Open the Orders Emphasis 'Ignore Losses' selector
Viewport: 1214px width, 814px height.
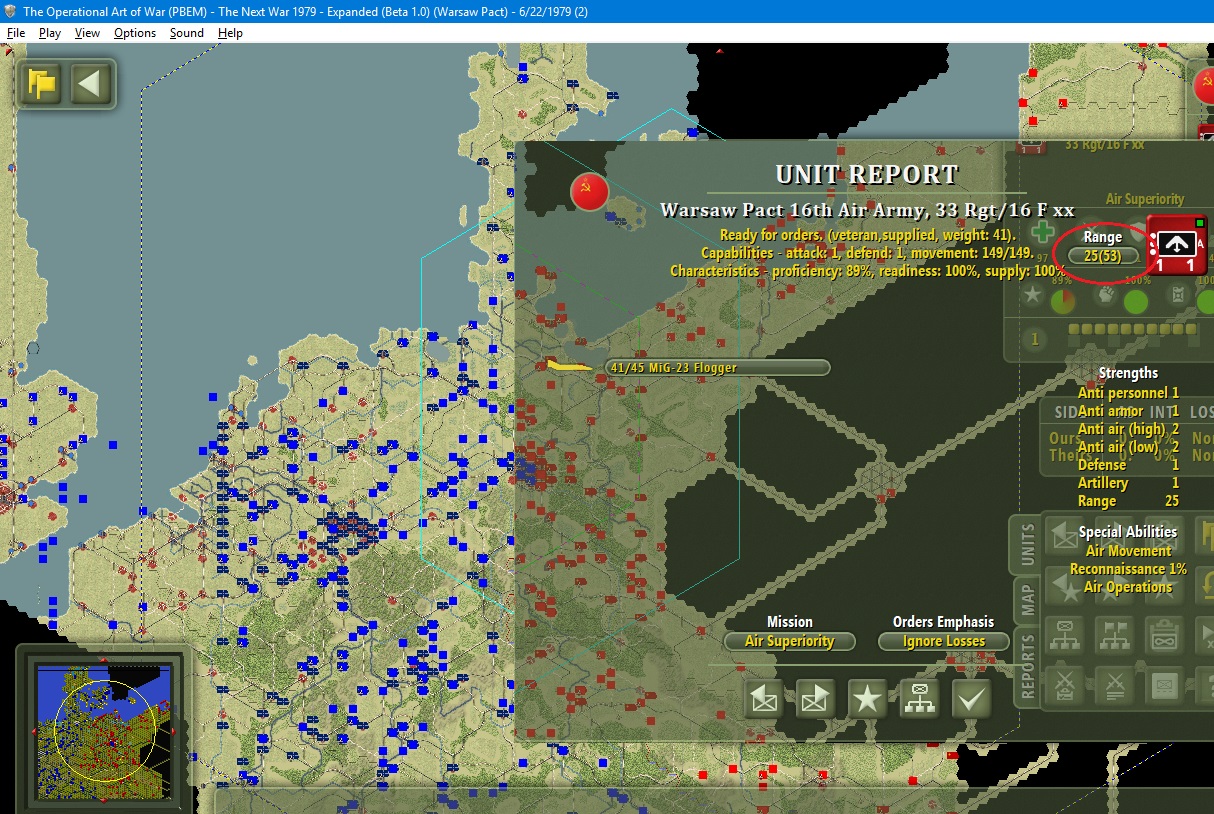943,642
